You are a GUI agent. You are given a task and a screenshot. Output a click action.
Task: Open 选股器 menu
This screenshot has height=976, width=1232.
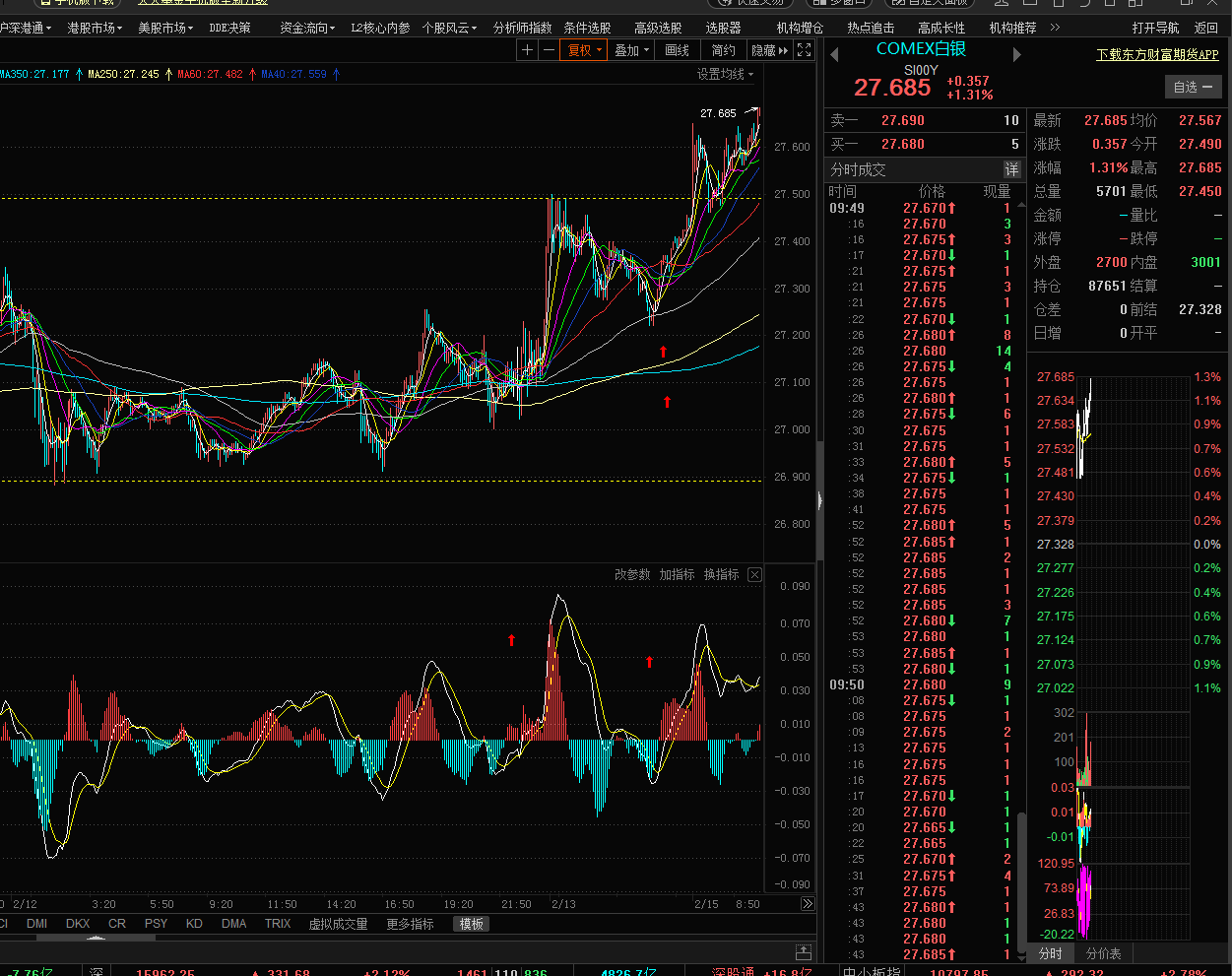click(723, 28)
